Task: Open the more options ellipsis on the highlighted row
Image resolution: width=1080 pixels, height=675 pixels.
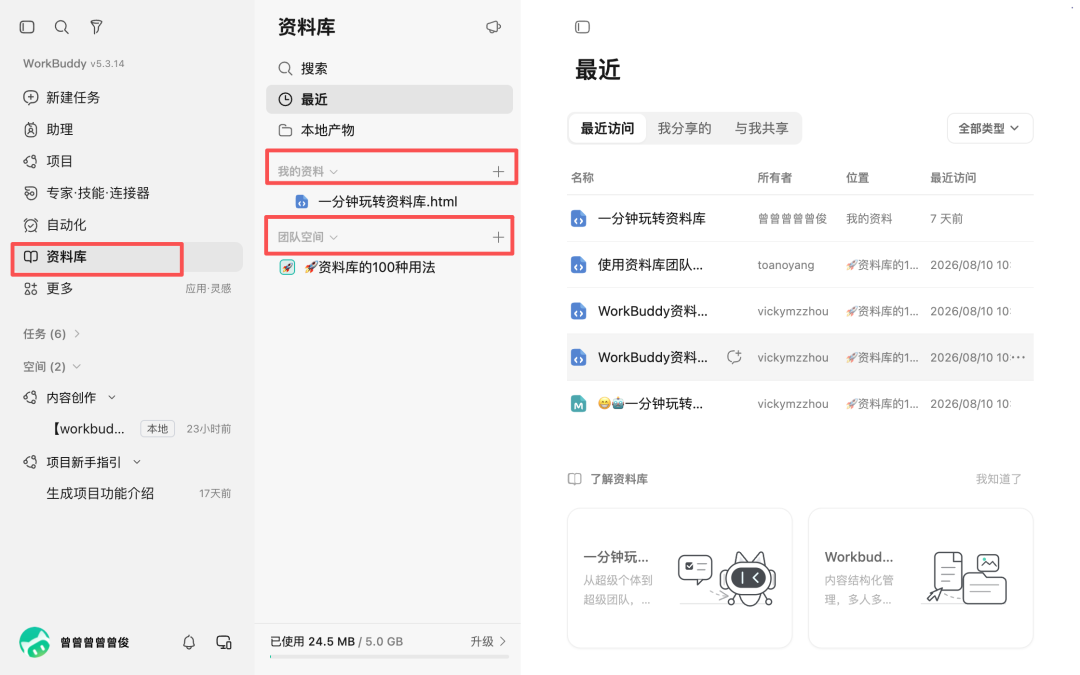Action: (1019, 357)
